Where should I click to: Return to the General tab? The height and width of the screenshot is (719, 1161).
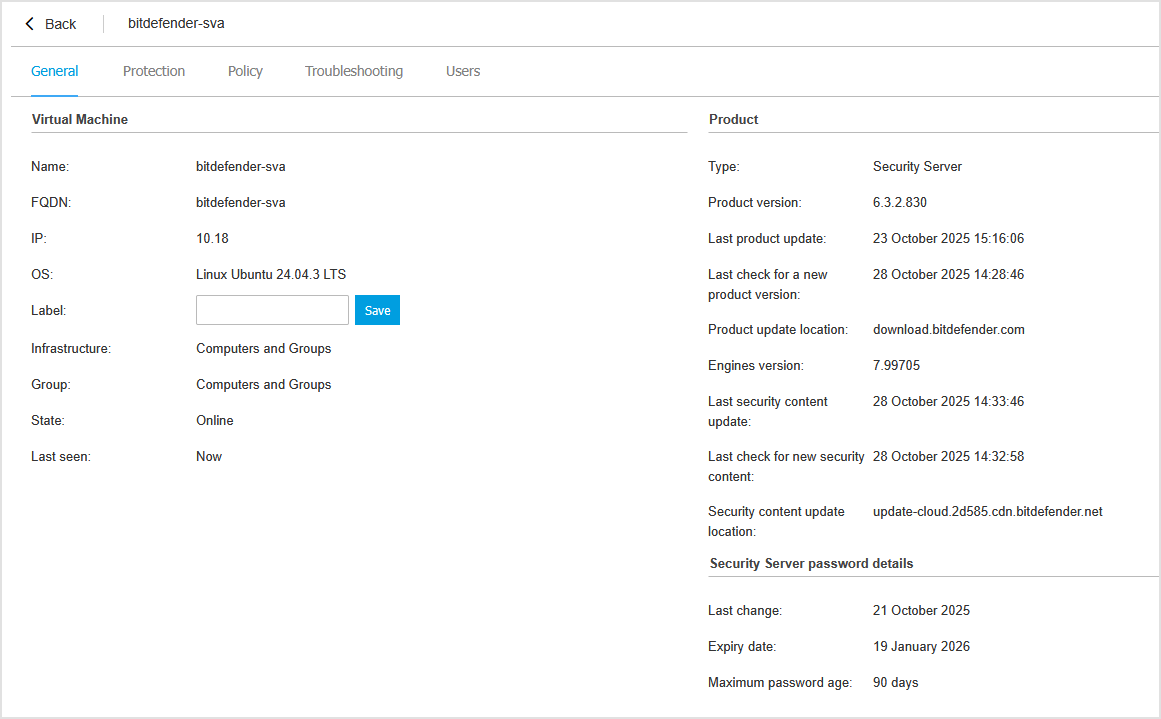54,71
